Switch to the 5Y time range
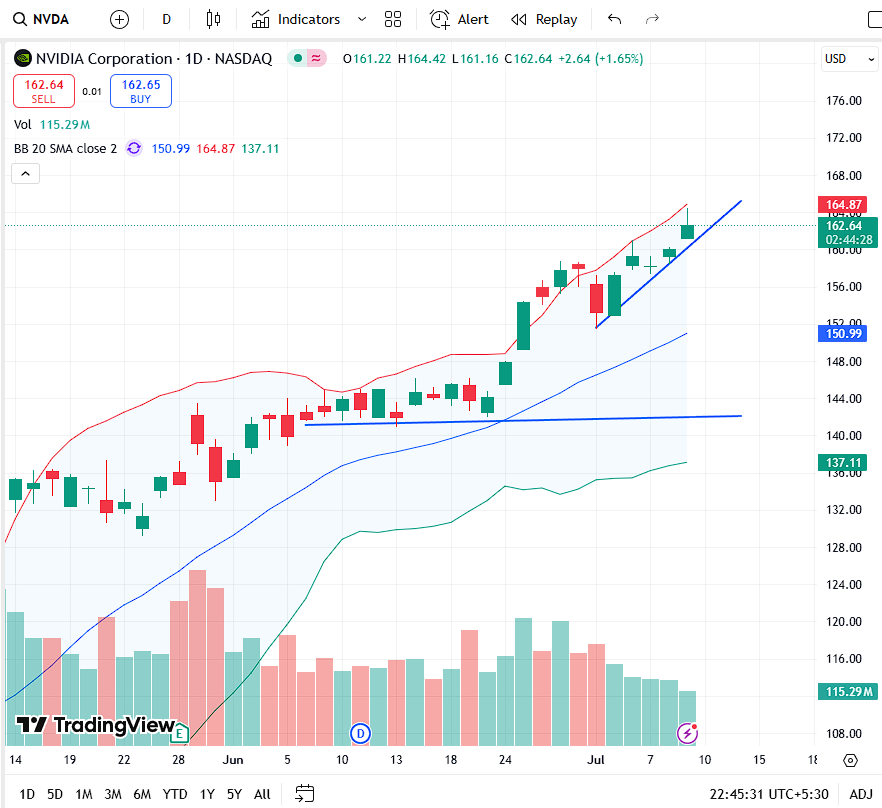 tap(234, 794)
